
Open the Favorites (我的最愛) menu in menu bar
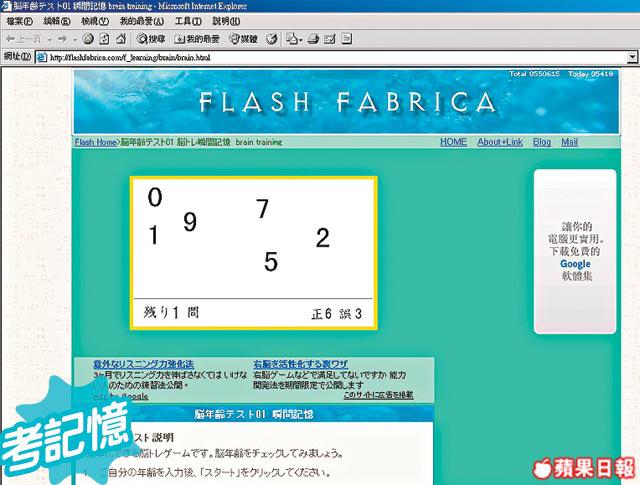click(x=142, y=21)
